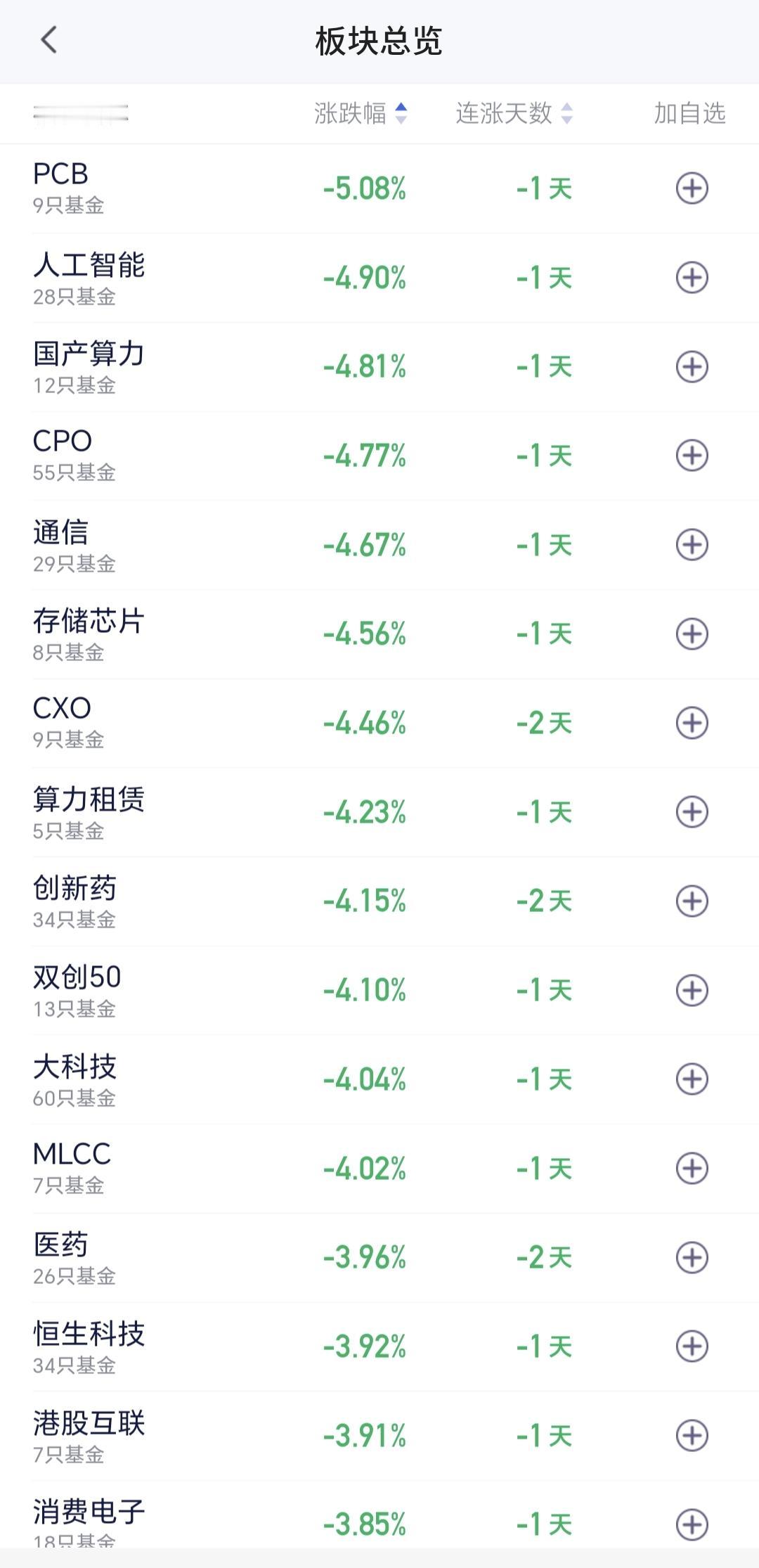The width and height of the screenshot is (759, 1568).
Task: Add CXO sector to watchlist
Action: point(692,723)
